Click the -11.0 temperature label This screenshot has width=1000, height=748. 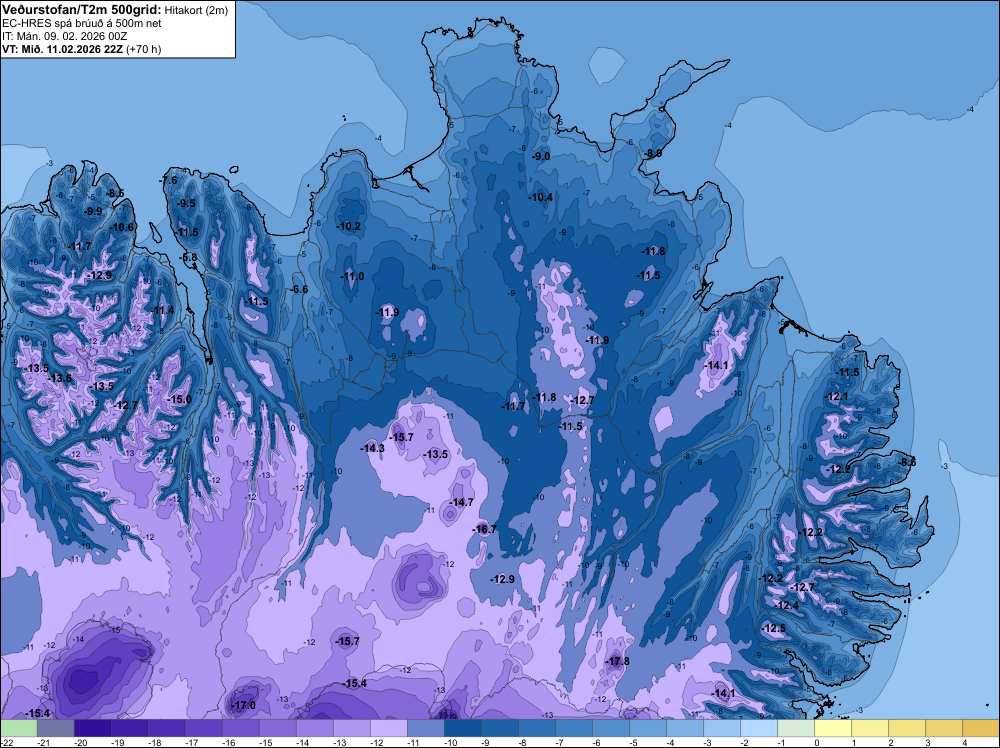[353, 276]
